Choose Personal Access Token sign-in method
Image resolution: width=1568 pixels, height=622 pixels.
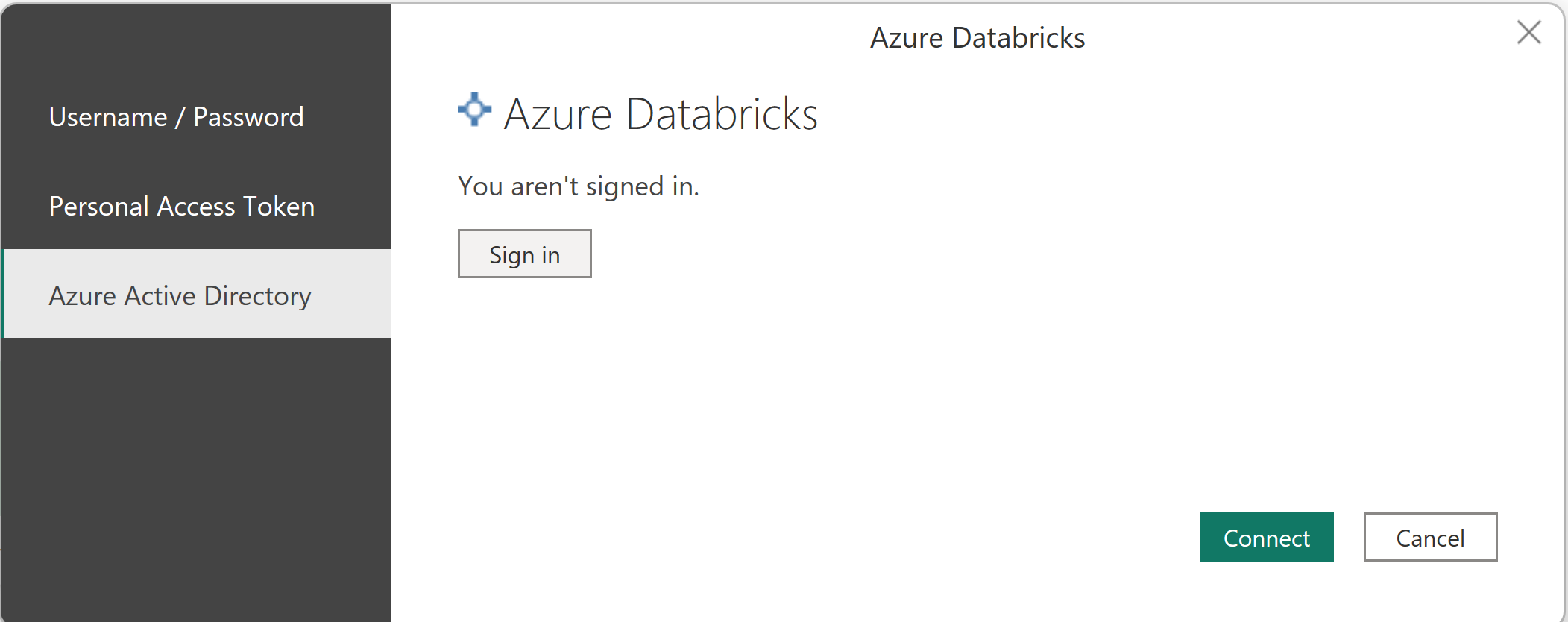click(182, 207)
